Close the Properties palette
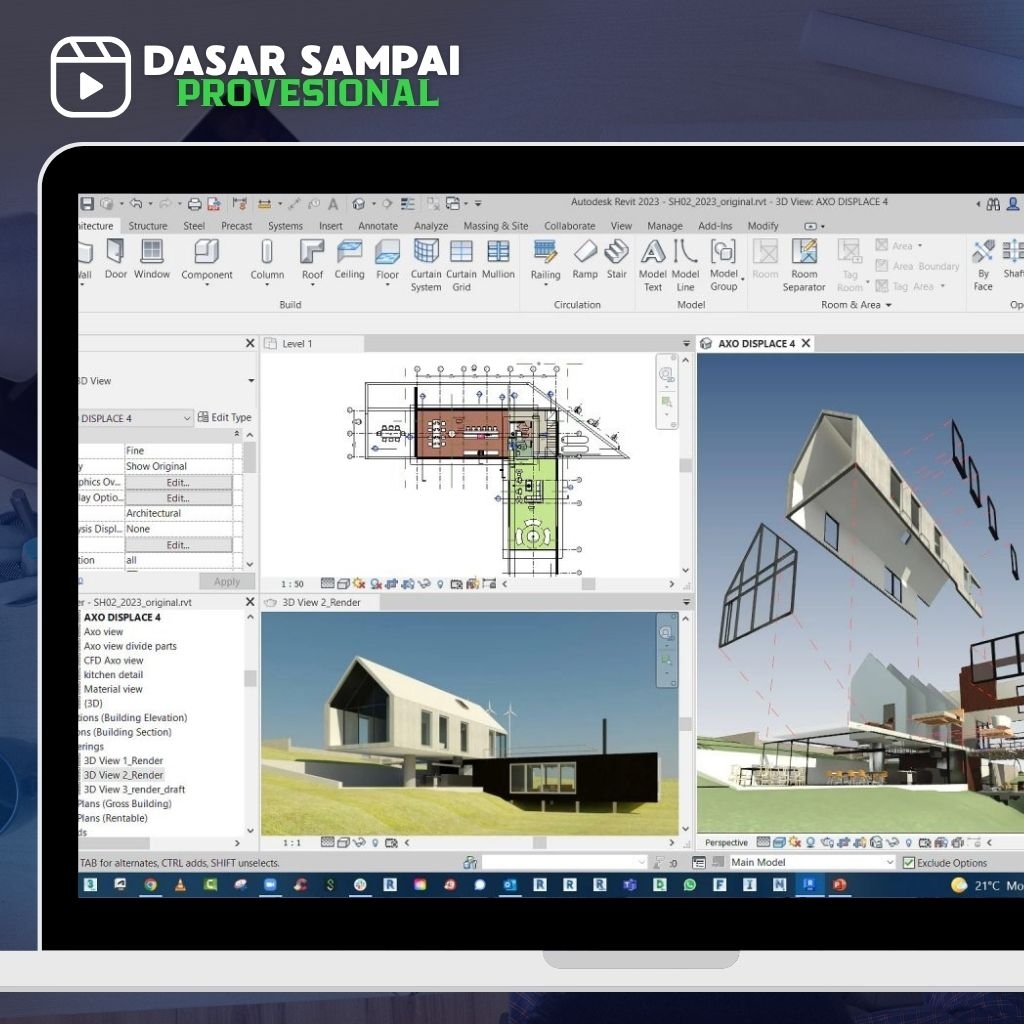Screen dimensions: 1024x1024 click(x=250, y=343)
